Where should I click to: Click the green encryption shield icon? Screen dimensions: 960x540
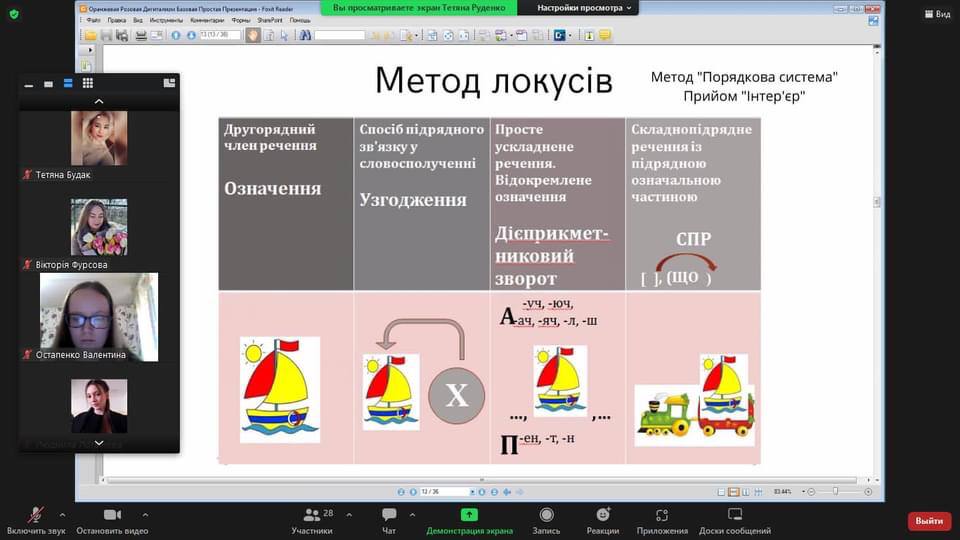[14, 14]
